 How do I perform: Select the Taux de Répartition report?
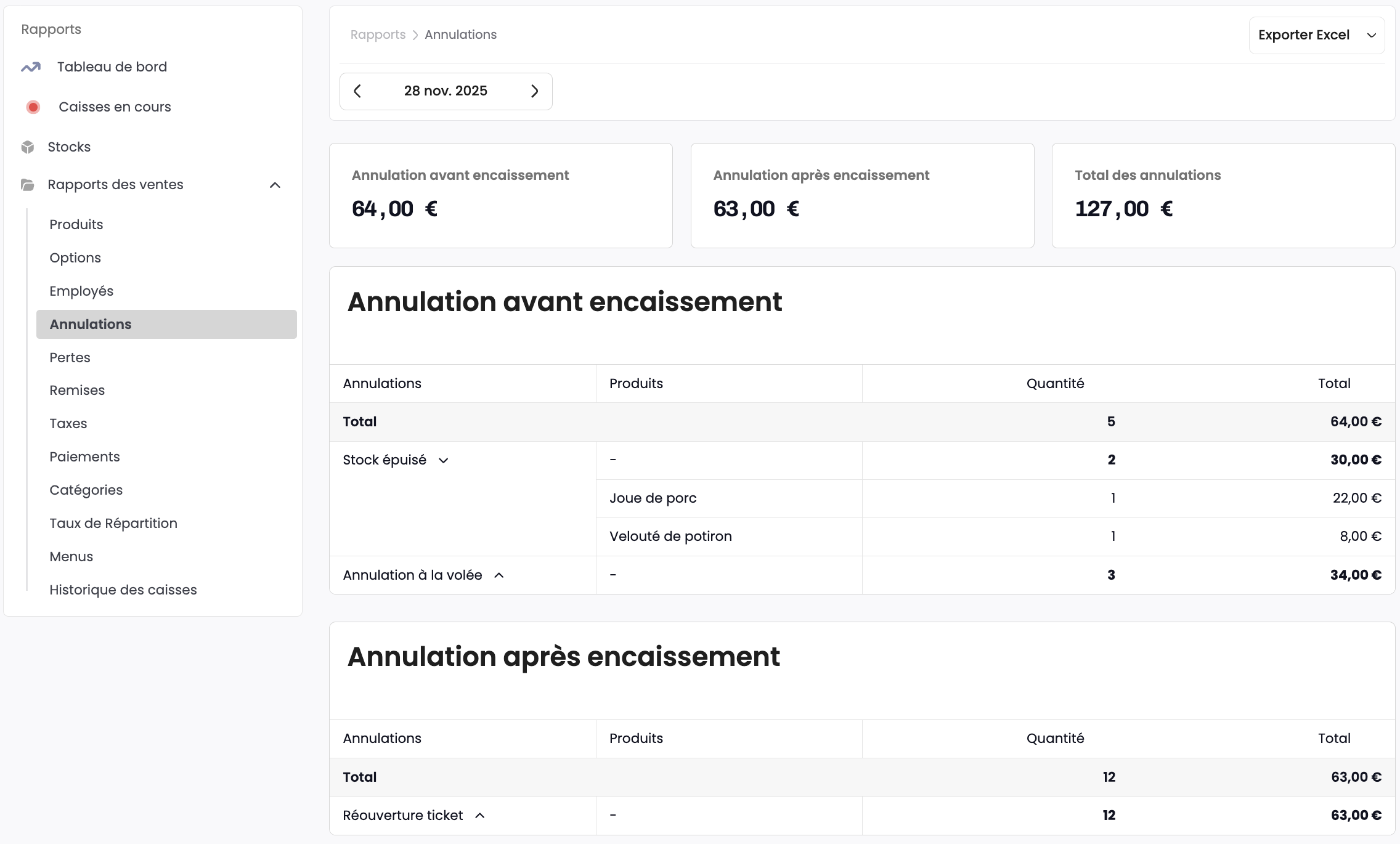pos(113,523)
